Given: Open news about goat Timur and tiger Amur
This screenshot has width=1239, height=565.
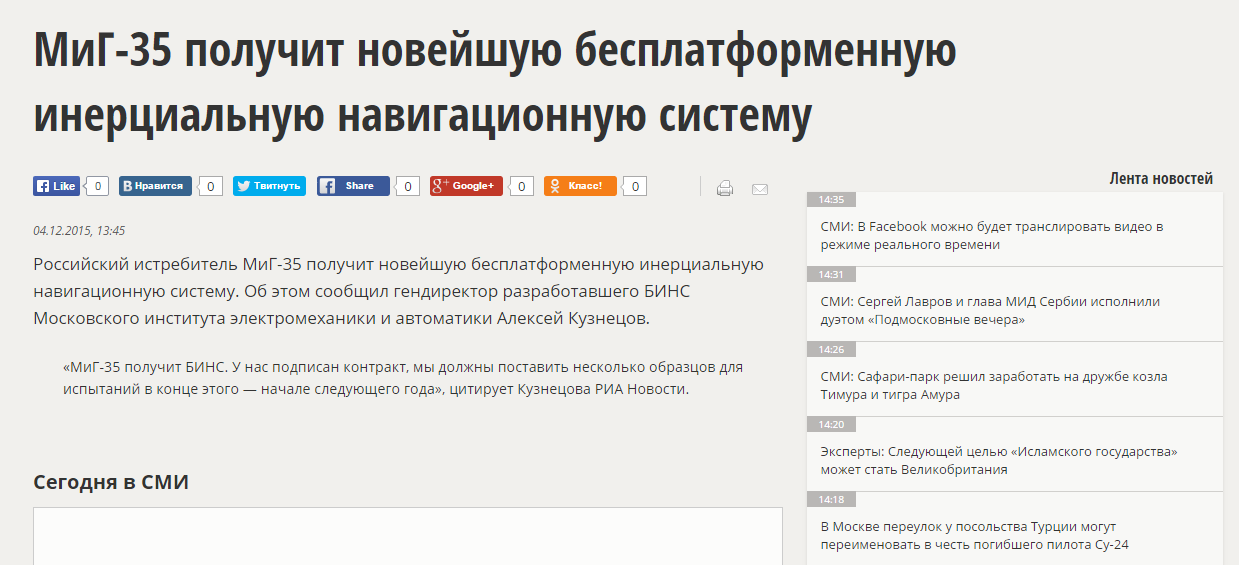Looking at the screenshot, I should [x=994, y=385].
